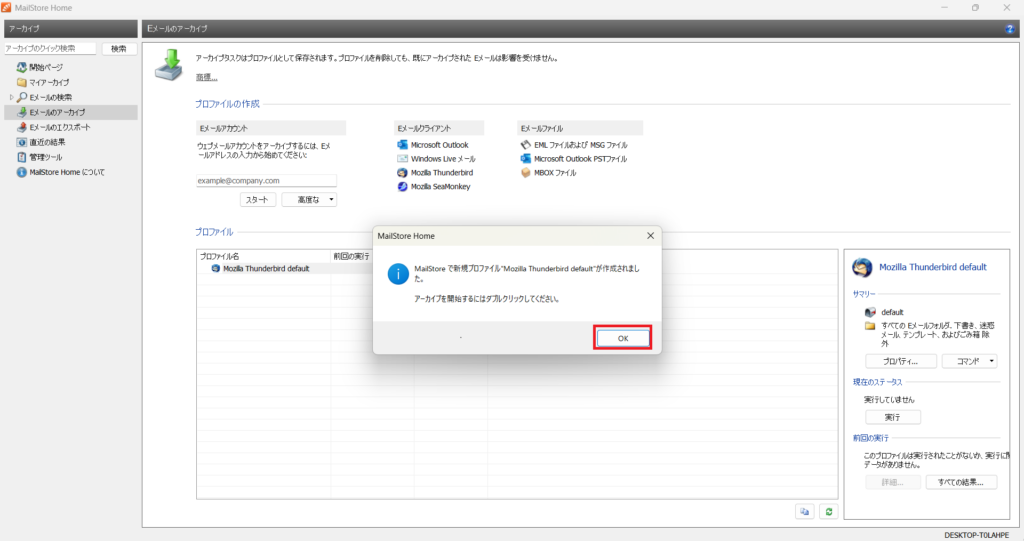The image size is (1024, 541).
Task: Open the help icon in the header
Action: [x=1009, y=29]
